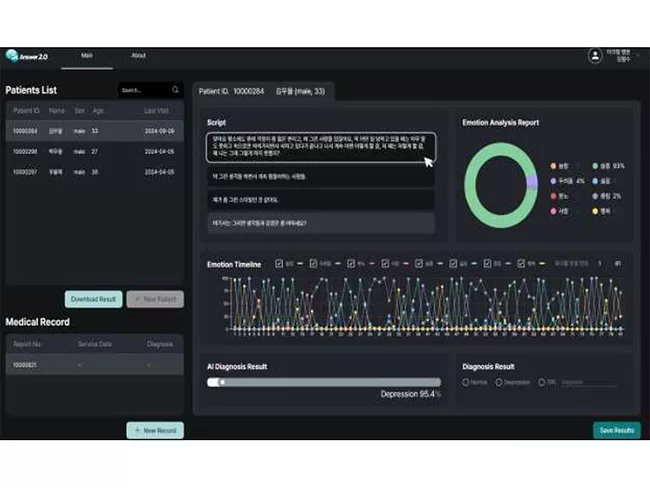Select the Depression diagnosis radio button

coord(499,382)
